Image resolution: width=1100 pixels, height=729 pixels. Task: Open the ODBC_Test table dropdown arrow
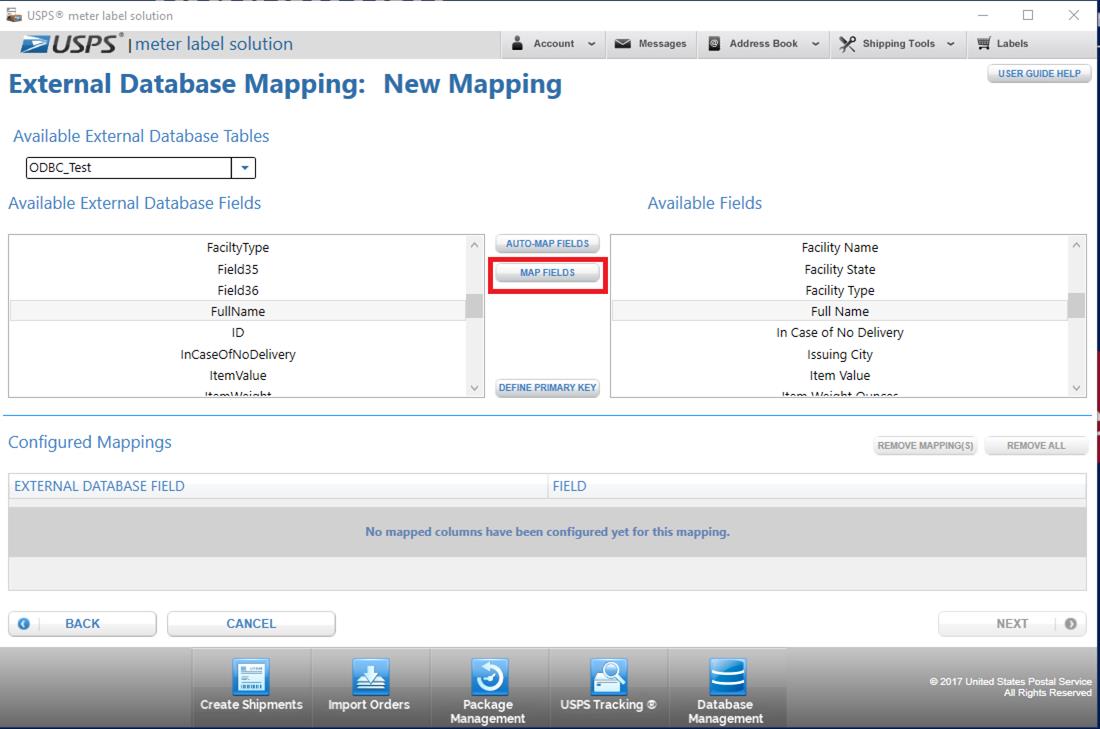(244, 168)
